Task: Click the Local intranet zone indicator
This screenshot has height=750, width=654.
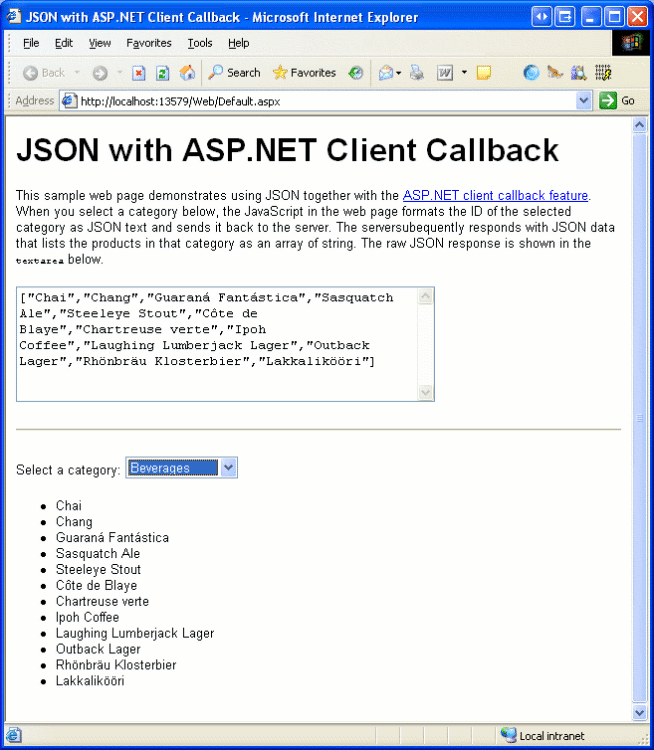Action: [x=543, y=736]
